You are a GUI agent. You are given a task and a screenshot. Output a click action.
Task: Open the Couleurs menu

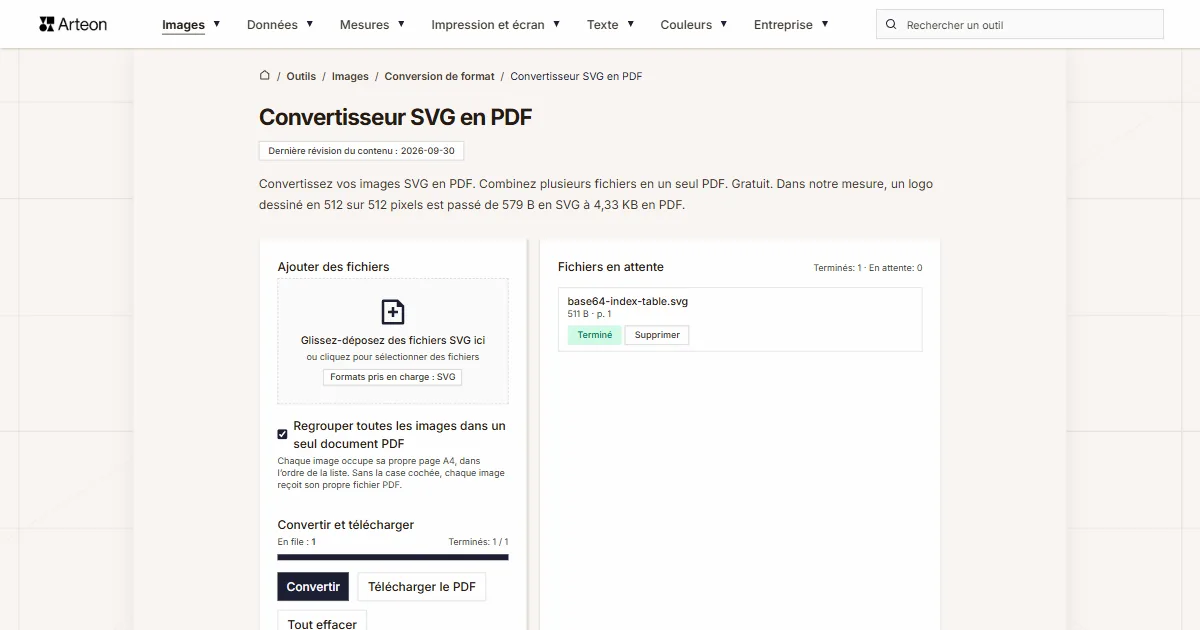coord(686,25)
